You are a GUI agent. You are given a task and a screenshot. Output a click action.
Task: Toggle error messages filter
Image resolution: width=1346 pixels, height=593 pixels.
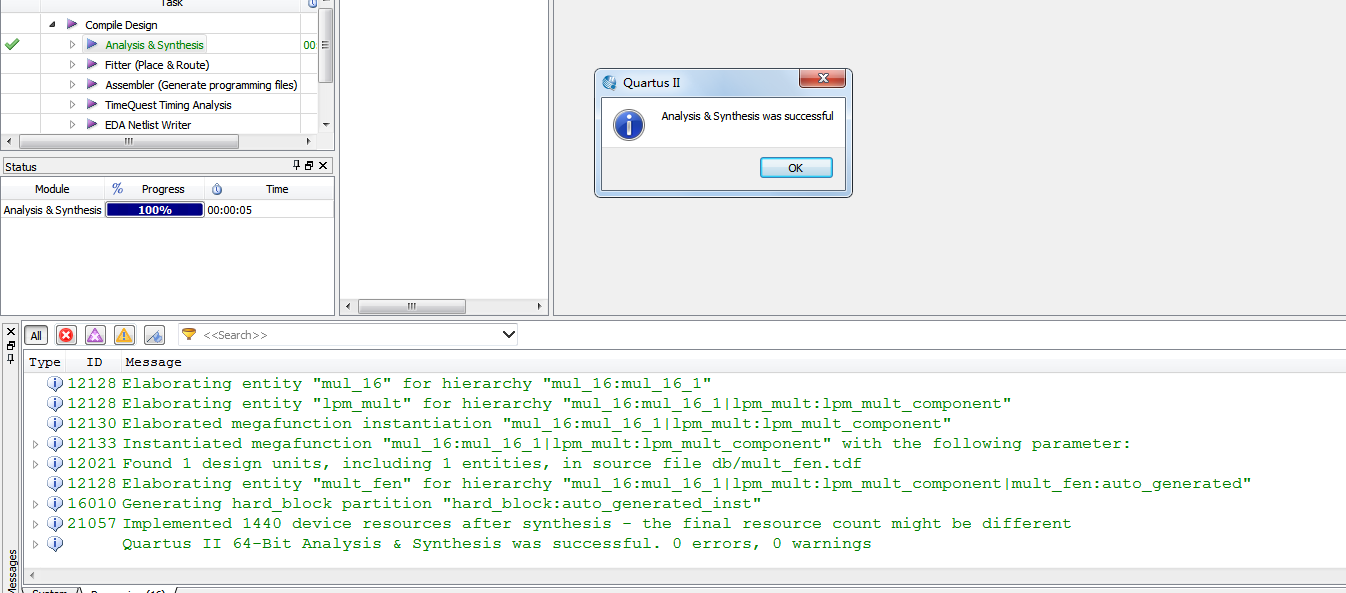coord(66,335)
